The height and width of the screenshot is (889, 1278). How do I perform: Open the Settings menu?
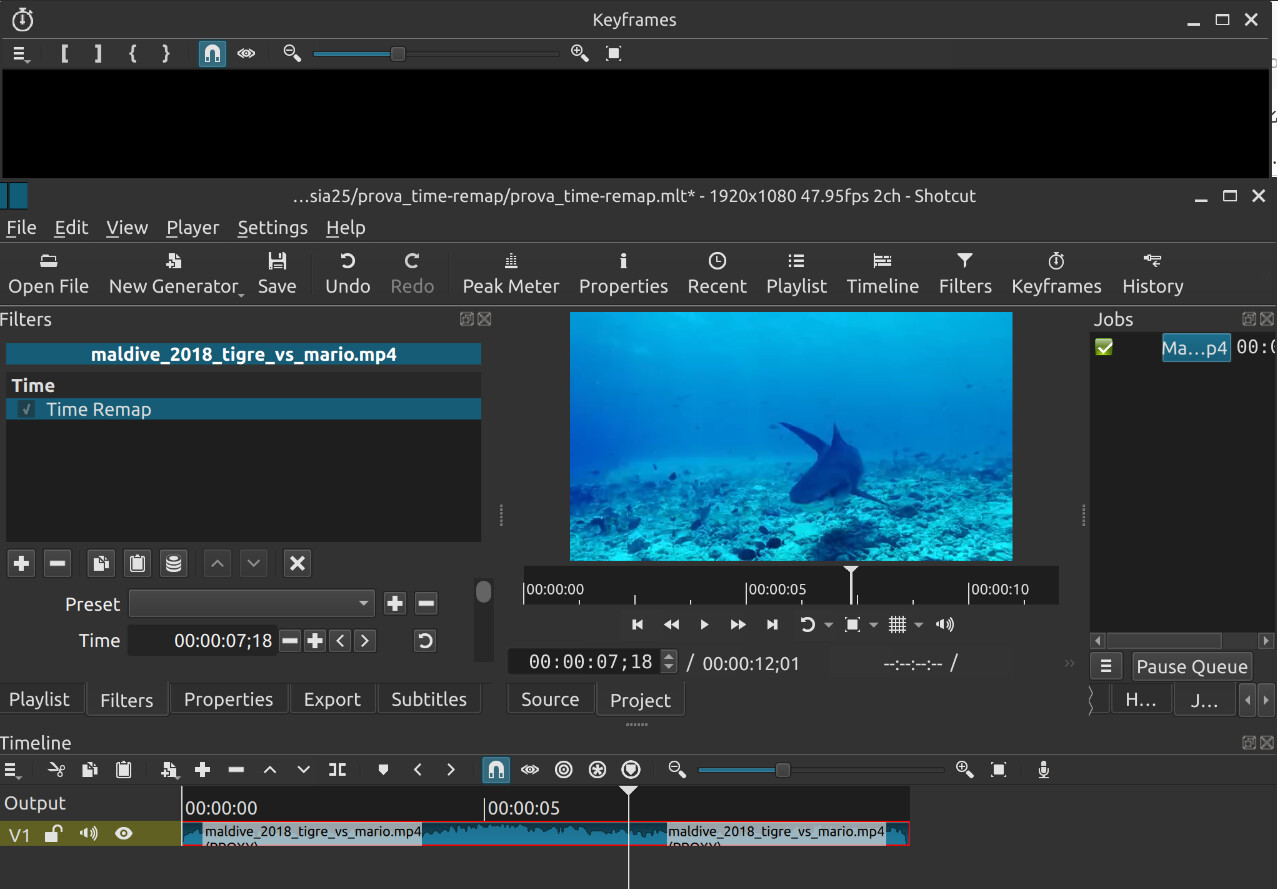click(272, 228)
